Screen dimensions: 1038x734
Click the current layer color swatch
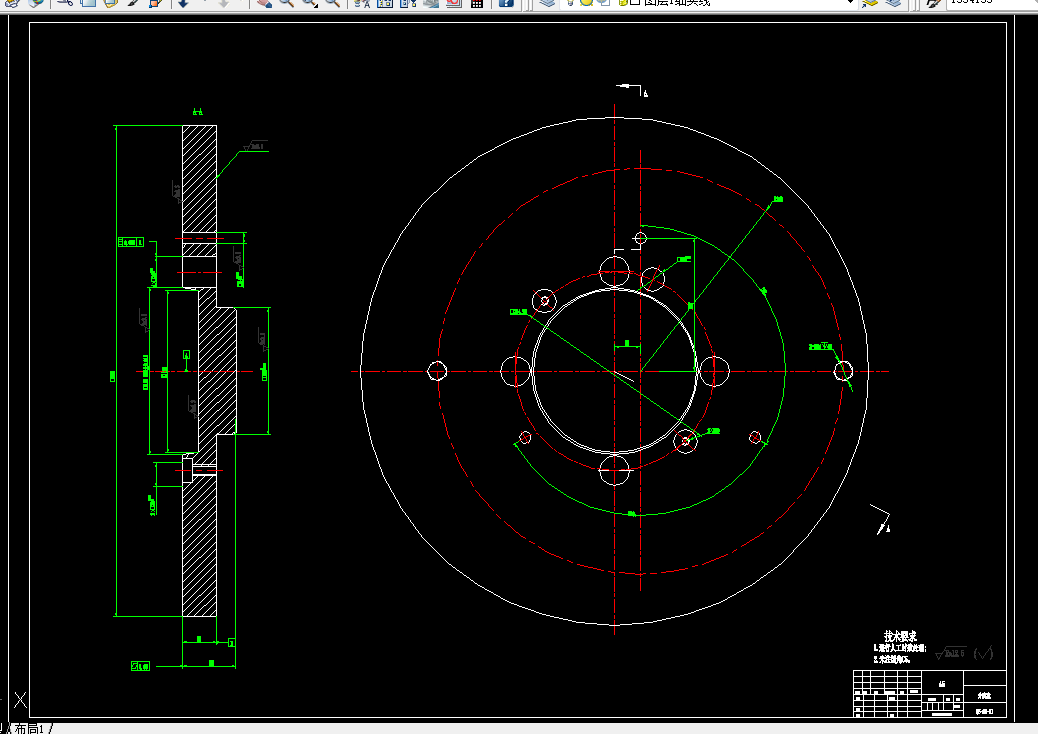[635, 2]
